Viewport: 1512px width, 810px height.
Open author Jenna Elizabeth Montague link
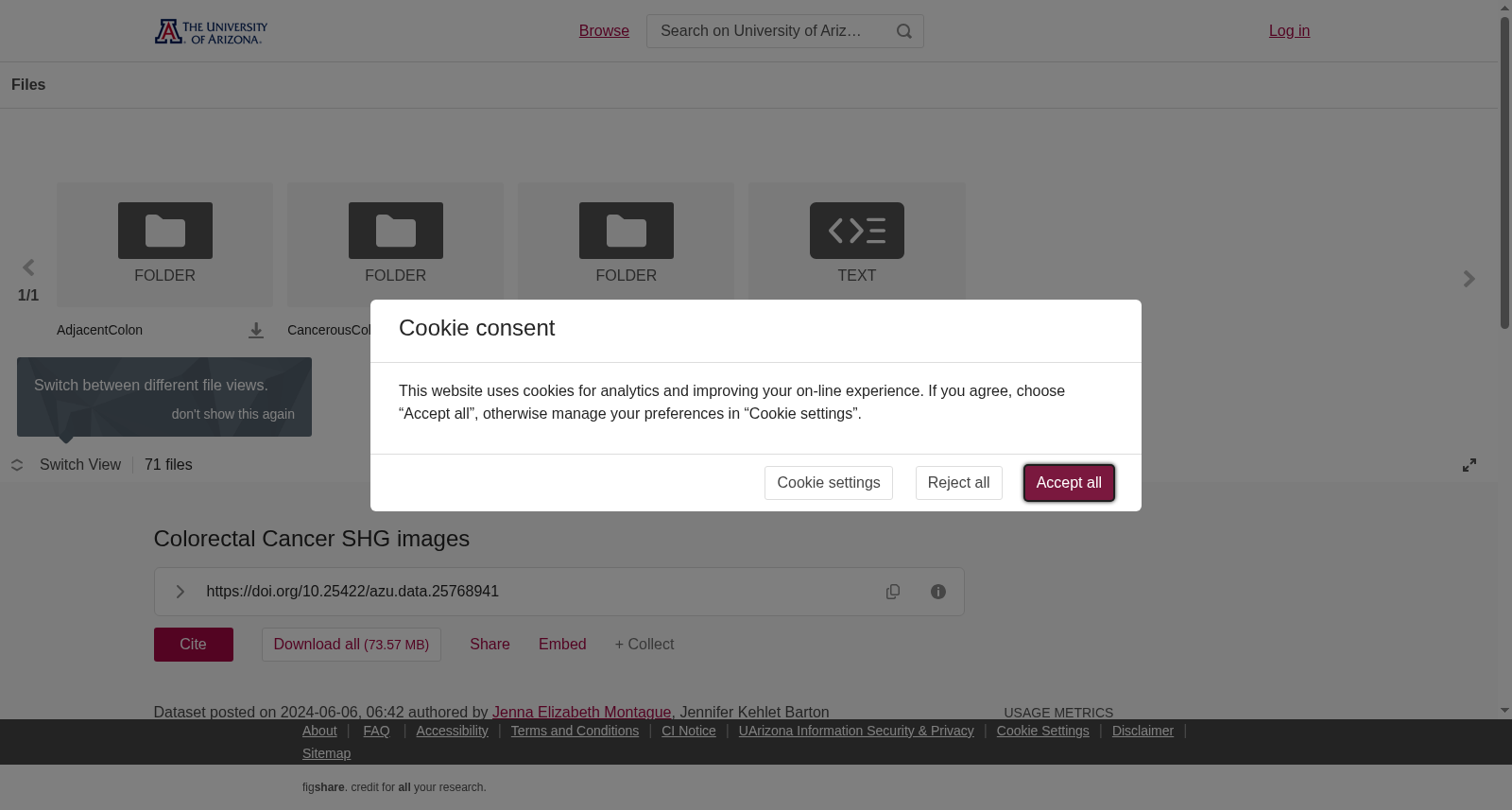[x=581, y=713]
